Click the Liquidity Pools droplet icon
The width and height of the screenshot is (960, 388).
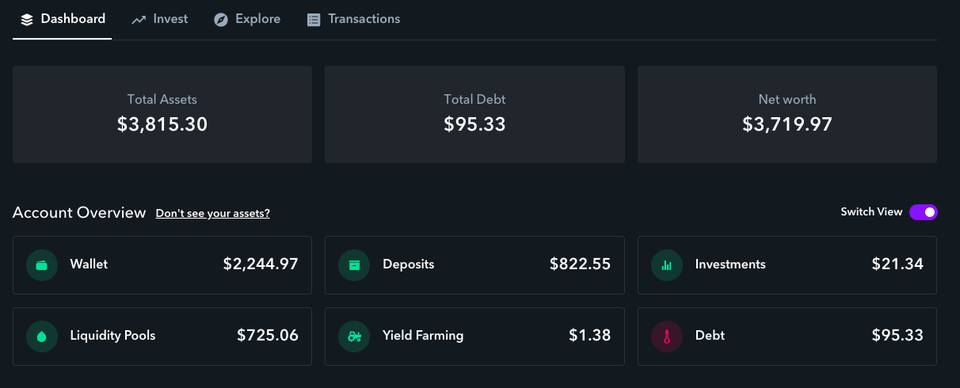coord(42,336)
